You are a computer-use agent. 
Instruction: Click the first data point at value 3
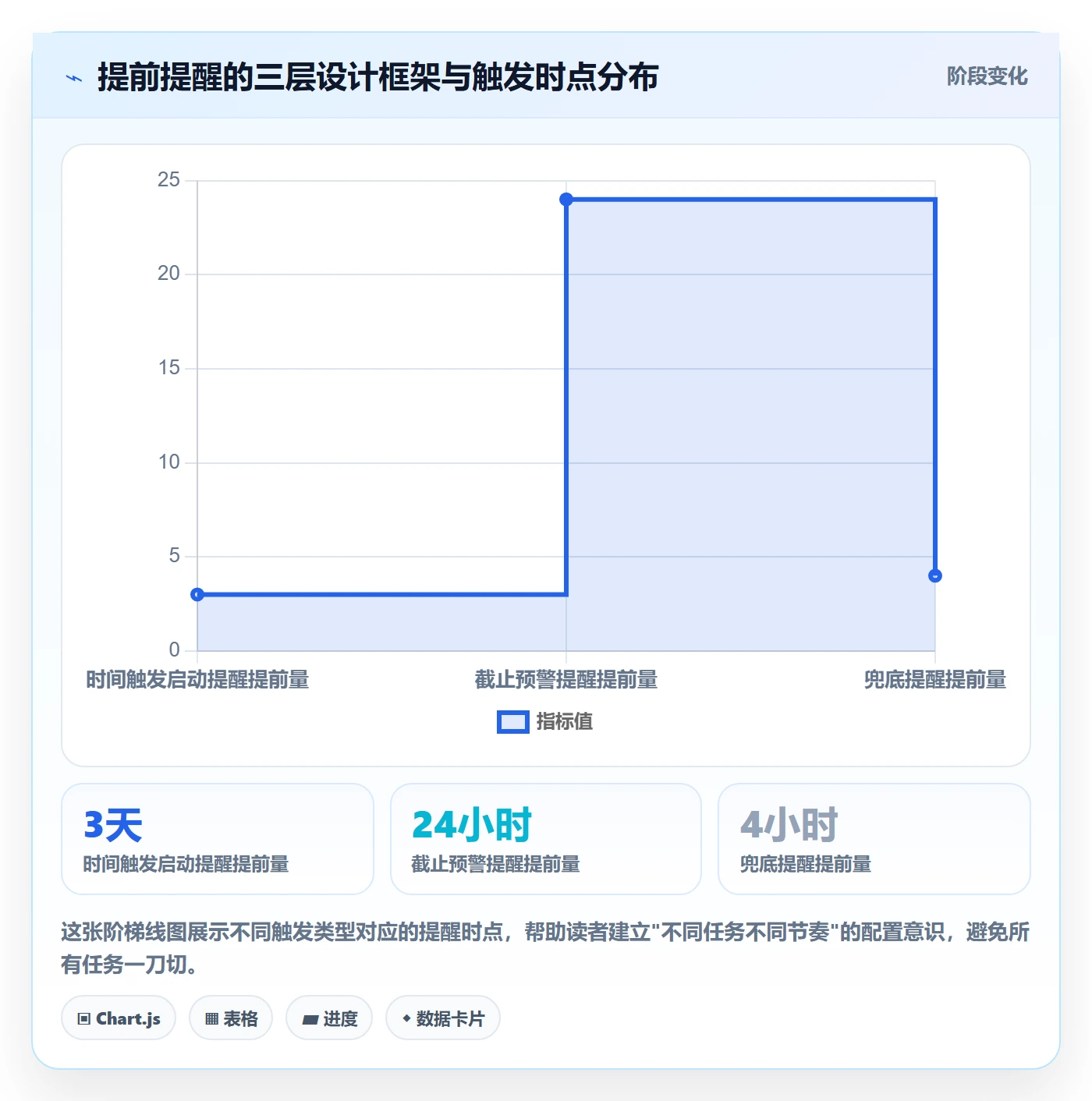coord(197,595)
